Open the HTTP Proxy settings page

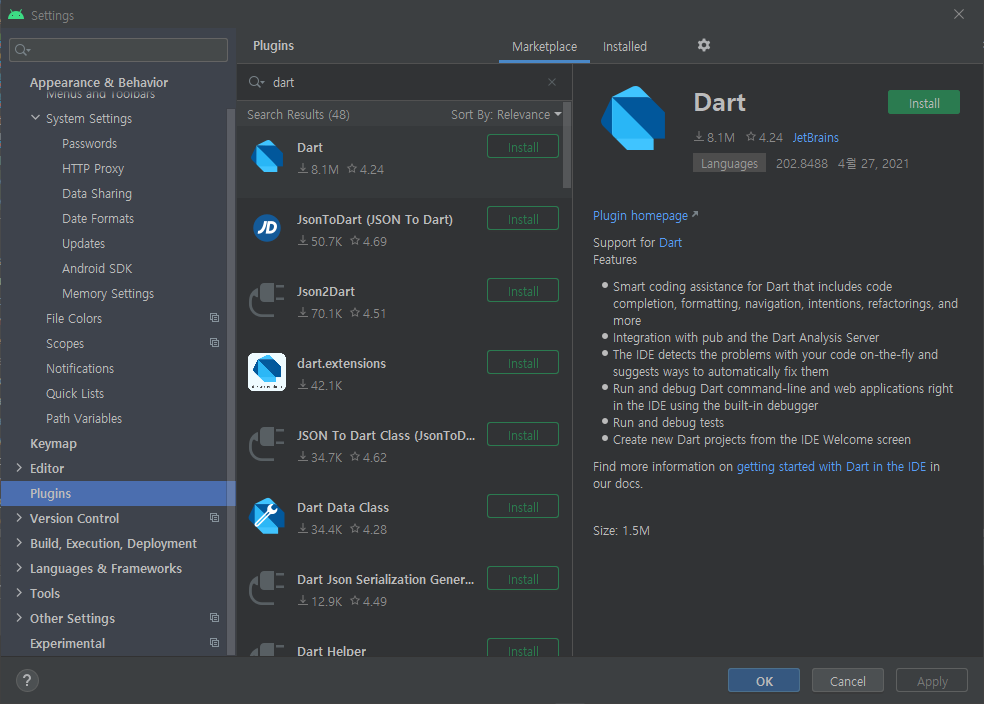[x=93, y=169]
